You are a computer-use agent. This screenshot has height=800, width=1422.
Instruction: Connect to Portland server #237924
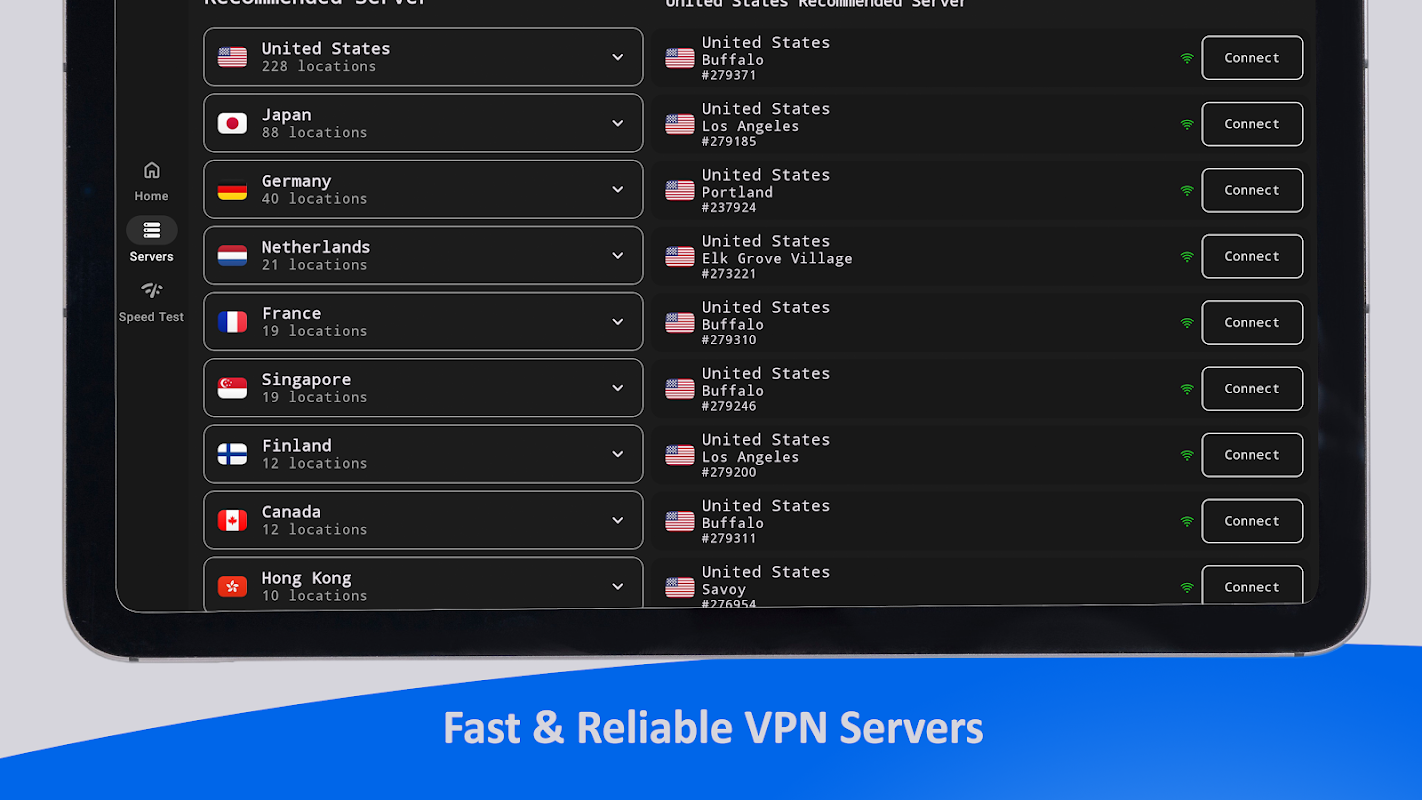(1252, 190)
